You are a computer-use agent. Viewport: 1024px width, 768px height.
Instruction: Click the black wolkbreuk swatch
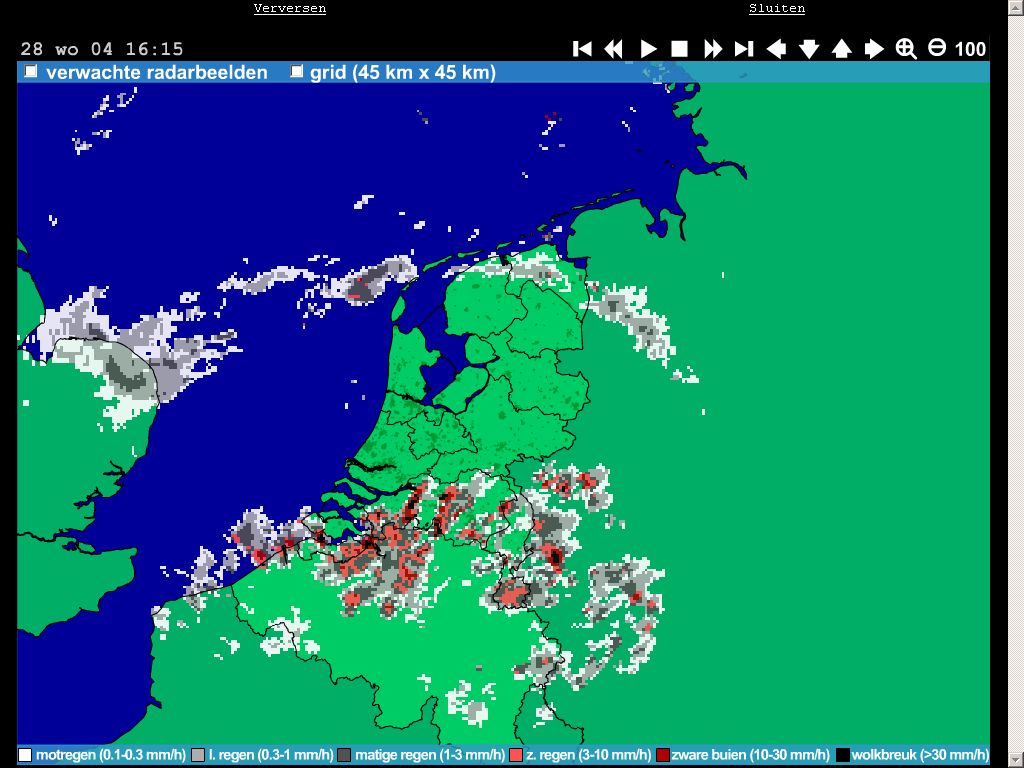[x=843, y=755]
